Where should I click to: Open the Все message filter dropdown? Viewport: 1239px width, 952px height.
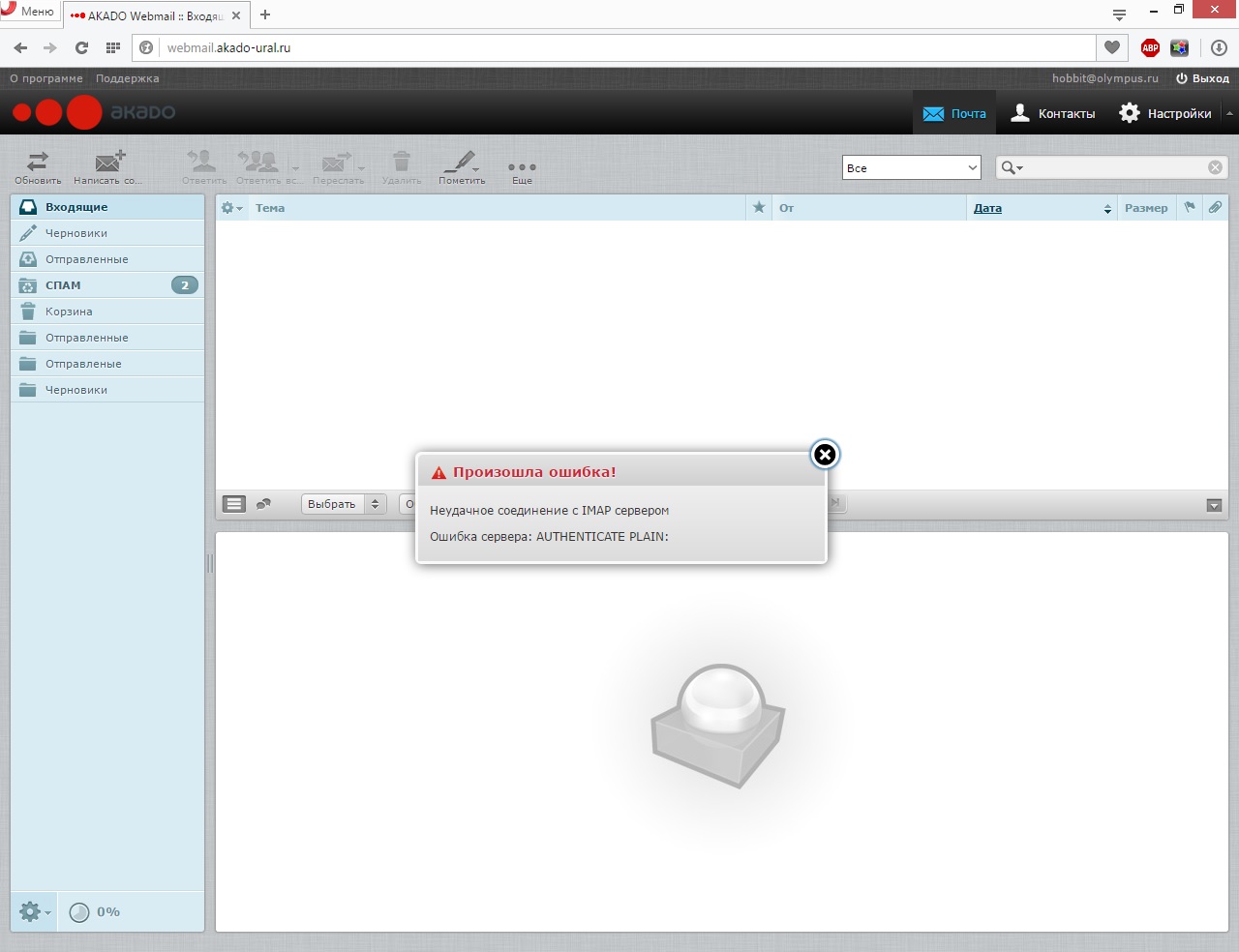coord(912,167)
